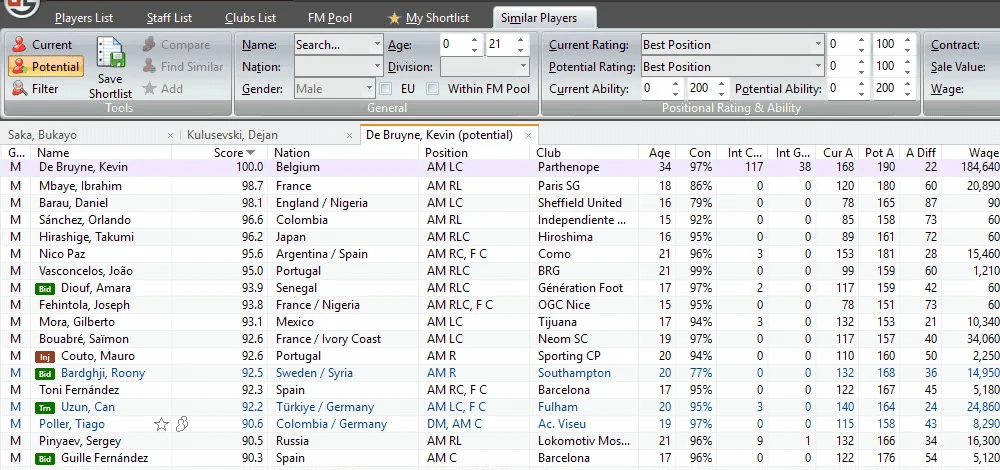Switch to the Staff List tab

tap(169, 18)
